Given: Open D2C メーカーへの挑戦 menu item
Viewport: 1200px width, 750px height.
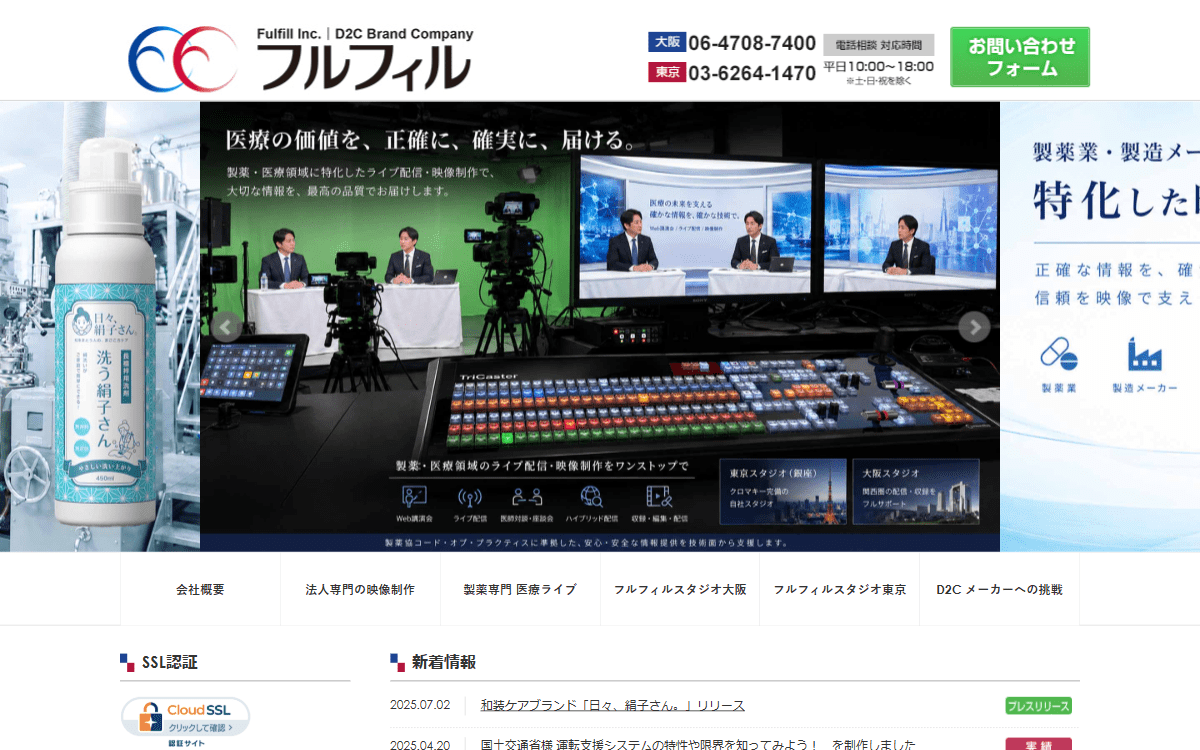Looking at the screenshot, I should tap(1000, 589).
